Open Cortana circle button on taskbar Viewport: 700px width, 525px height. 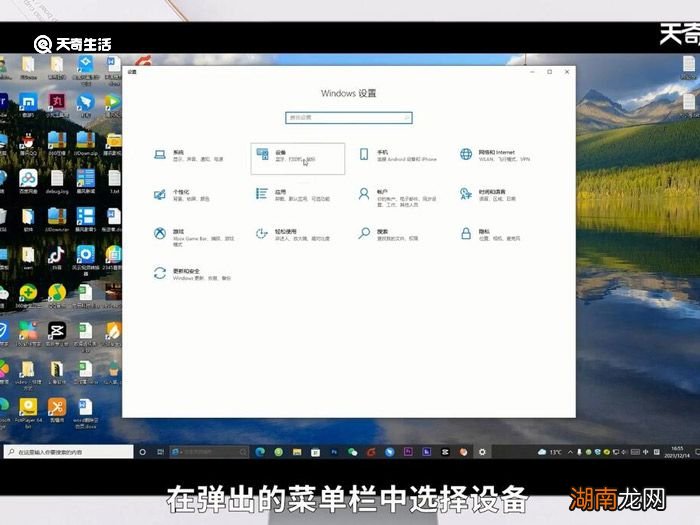pyautogui.click(x=142, y=452)
